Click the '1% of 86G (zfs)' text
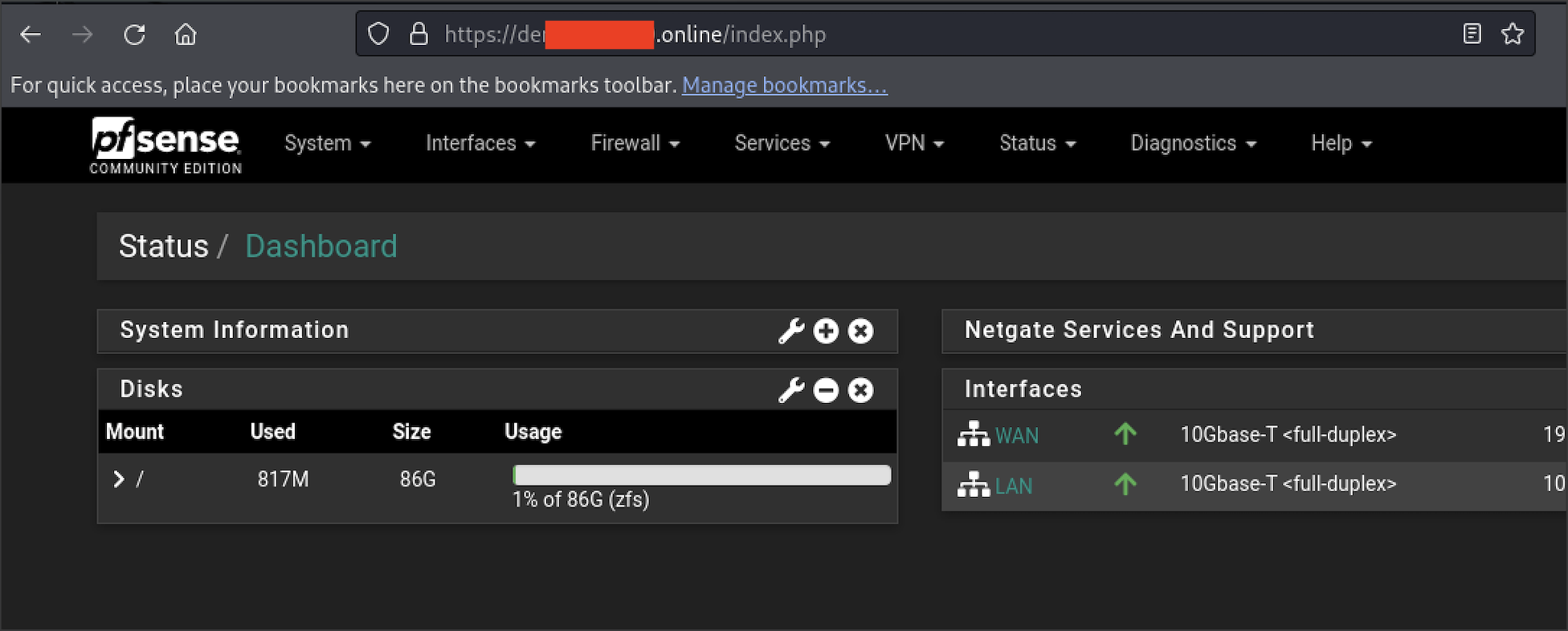1568x631 pixels. (581, 499)
